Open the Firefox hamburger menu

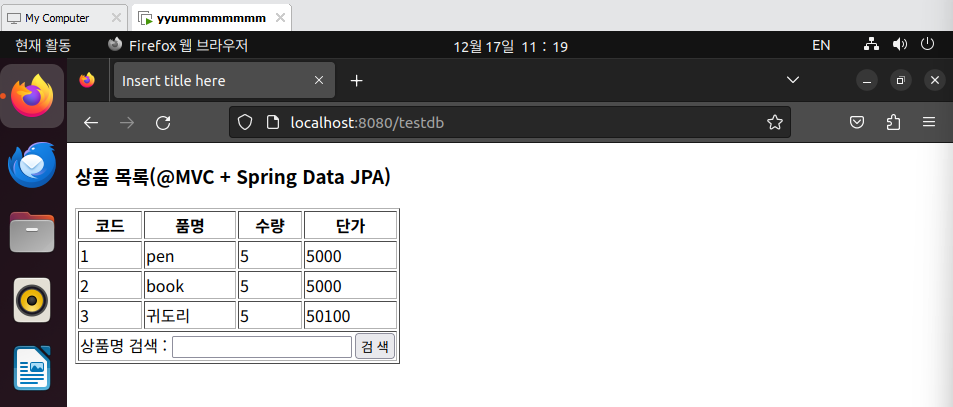pyautogui.click(x=929, y=123)
